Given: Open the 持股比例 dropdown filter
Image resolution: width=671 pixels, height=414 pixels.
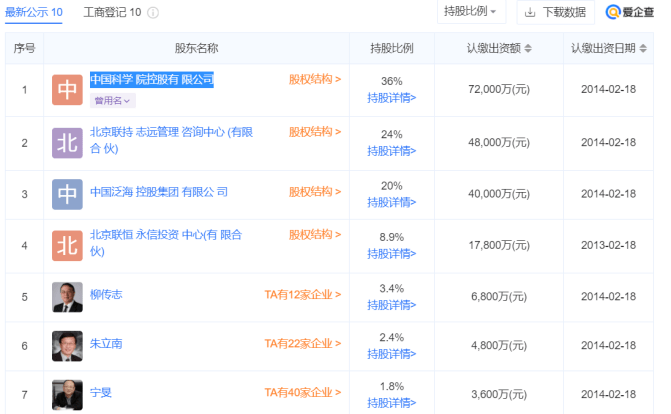Looking at the screenshot, I should point(471,12).
